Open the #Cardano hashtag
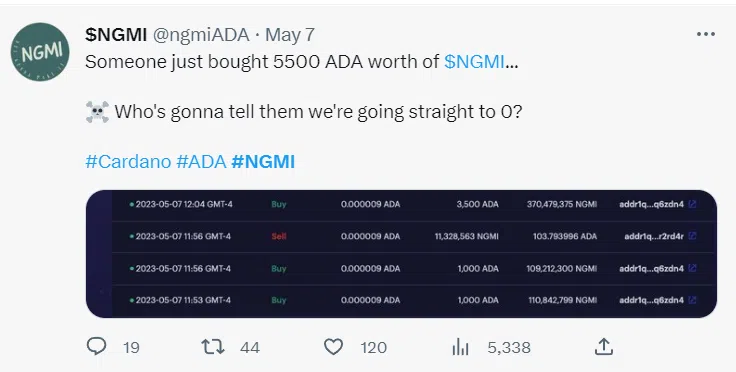Viewport: 736px width, 372px height. click(x=128, y=161)
